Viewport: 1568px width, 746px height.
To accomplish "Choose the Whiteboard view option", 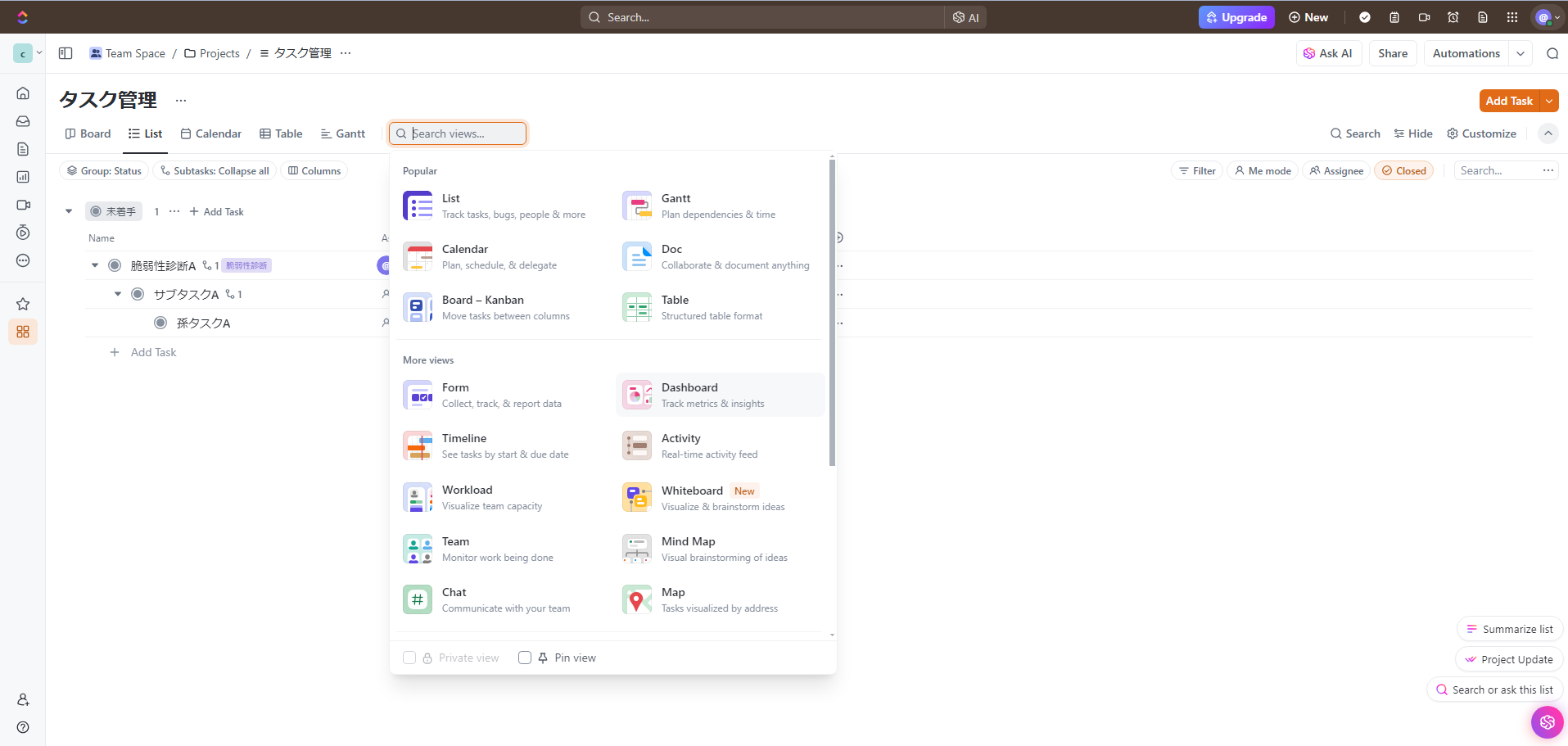I will [721, 498].
